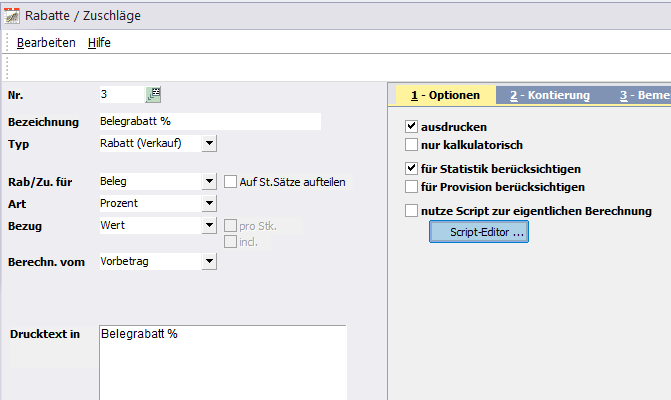Uncheck für Statistik berücksichtigen
The width and height of the screenshot is (671, 400).
point(411,168)
